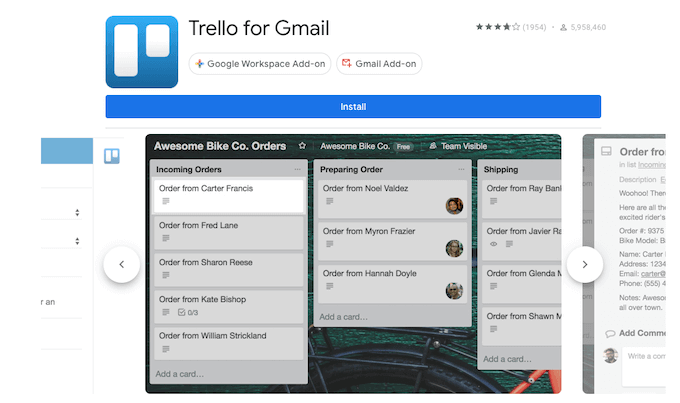Click the Awesome Bike Co. team name
Image resolution: width=680 pixels, height=403 pixels.
coord(355,146)
